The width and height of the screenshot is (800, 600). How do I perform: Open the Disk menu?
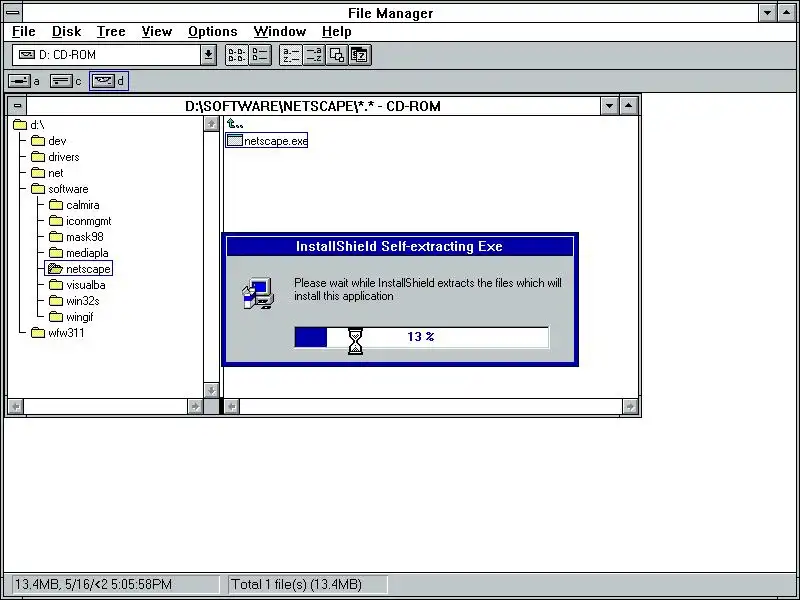point(66,32)
